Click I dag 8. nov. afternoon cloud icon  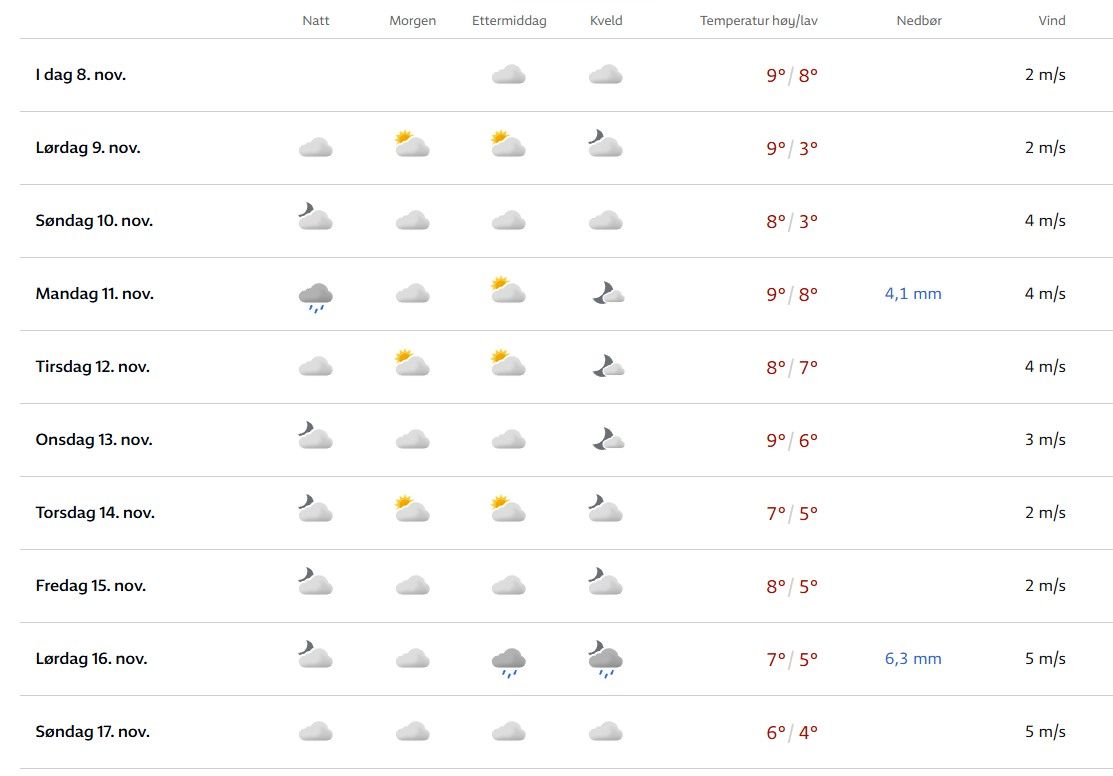pos(509,74)
